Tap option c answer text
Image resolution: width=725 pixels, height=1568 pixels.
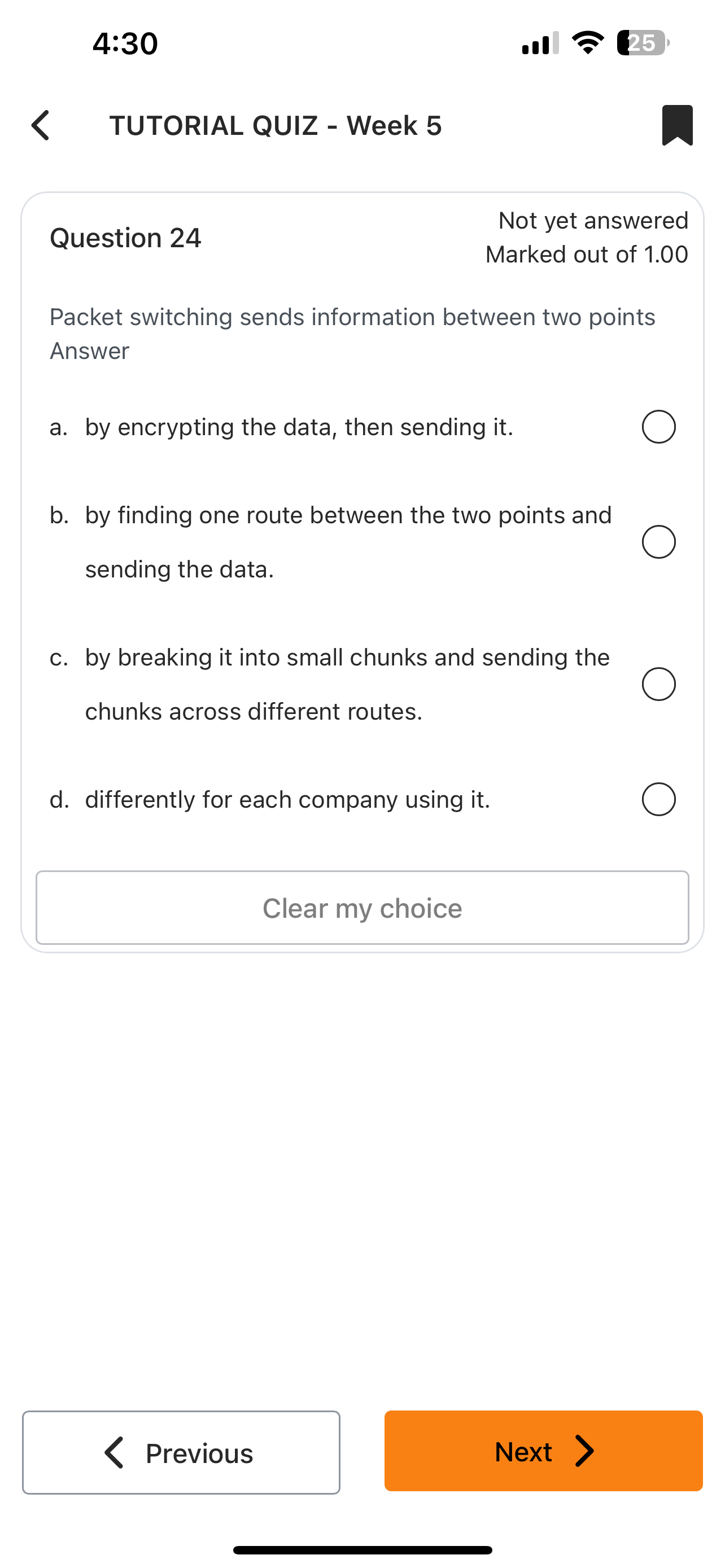pos(347,684)
